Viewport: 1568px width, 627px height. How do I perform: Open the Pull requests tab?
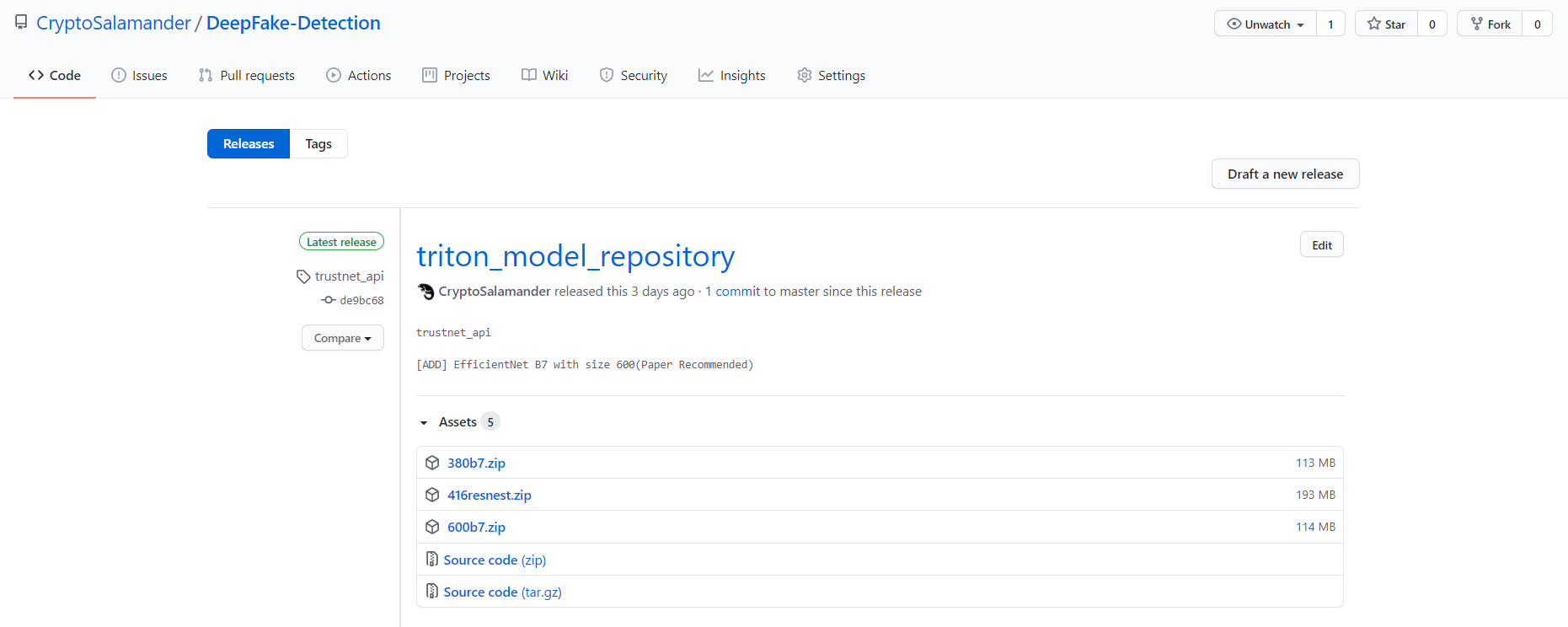coord(247,75)
